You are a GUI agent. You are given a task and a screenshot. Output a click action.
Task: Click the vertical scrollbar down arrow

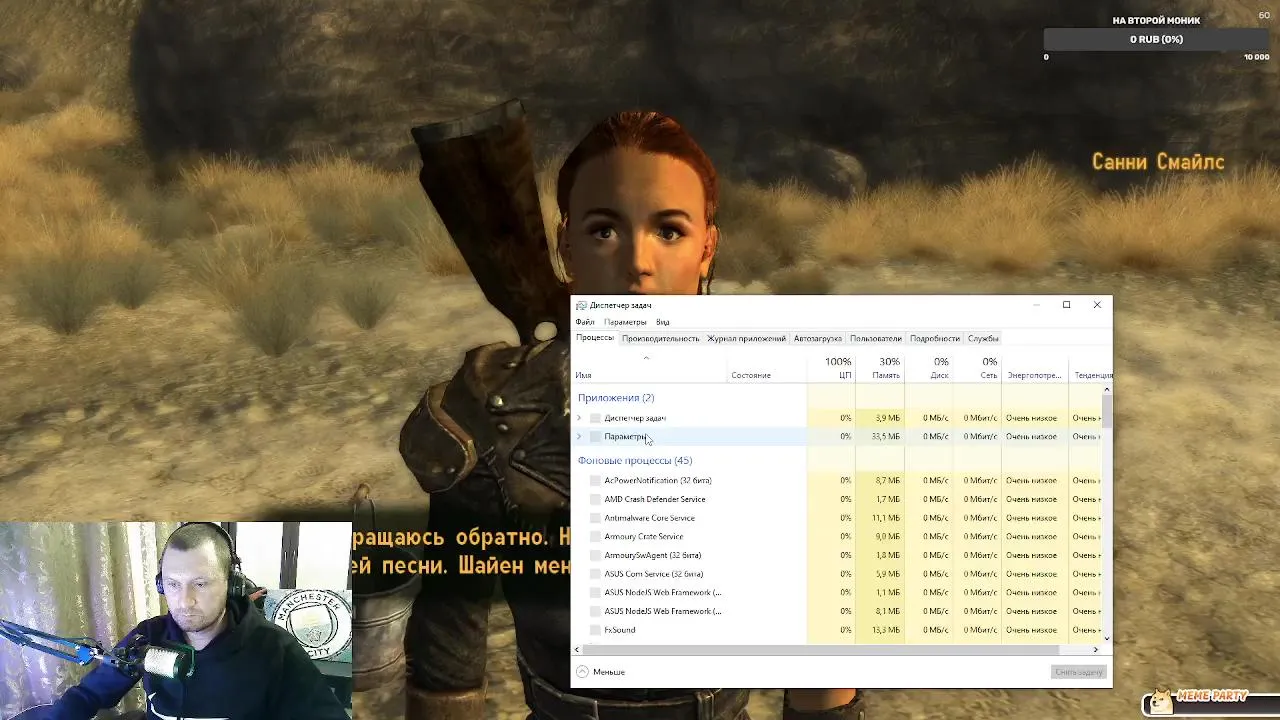coord(1106,638)
